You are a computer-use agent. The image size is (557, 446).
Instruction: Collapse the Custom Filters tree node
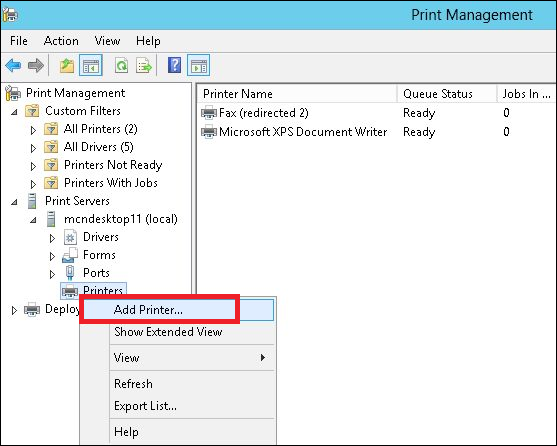tap(14, 112)
